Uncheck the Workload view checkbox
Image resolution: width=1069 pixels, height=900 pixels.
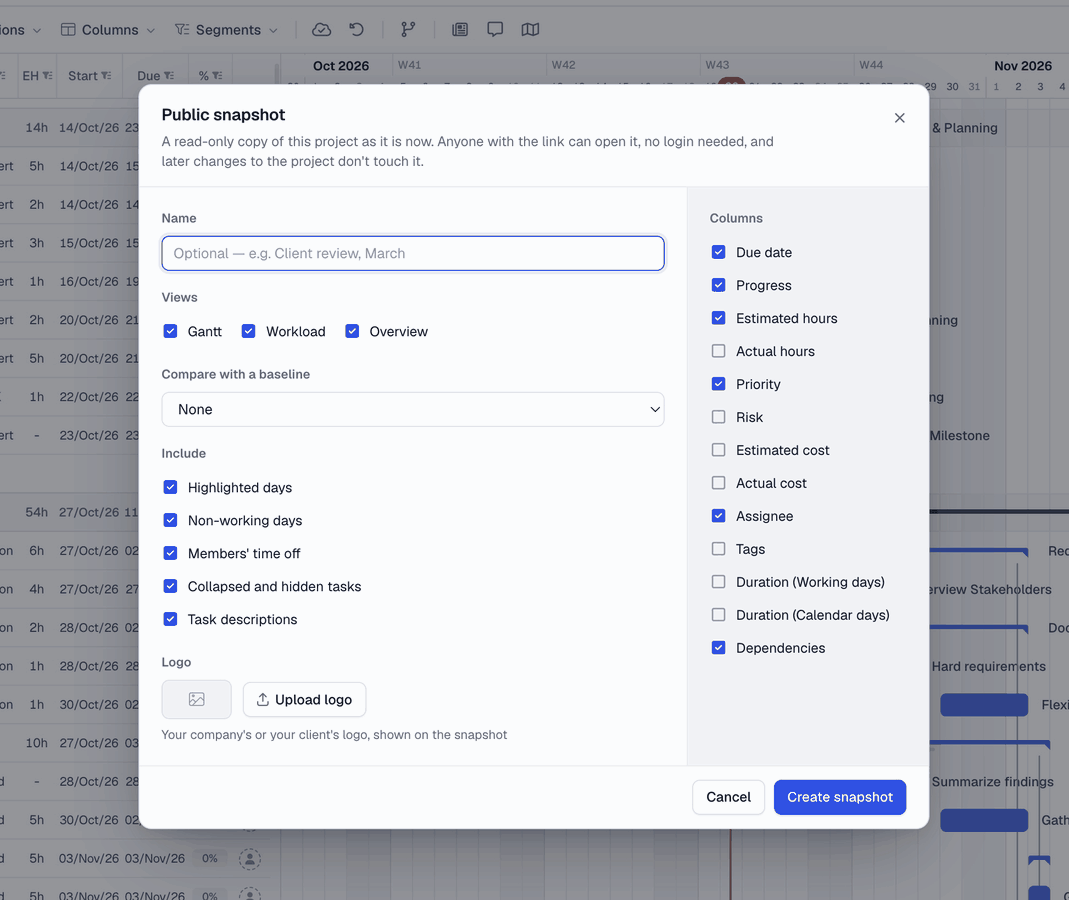pos(249,331)
